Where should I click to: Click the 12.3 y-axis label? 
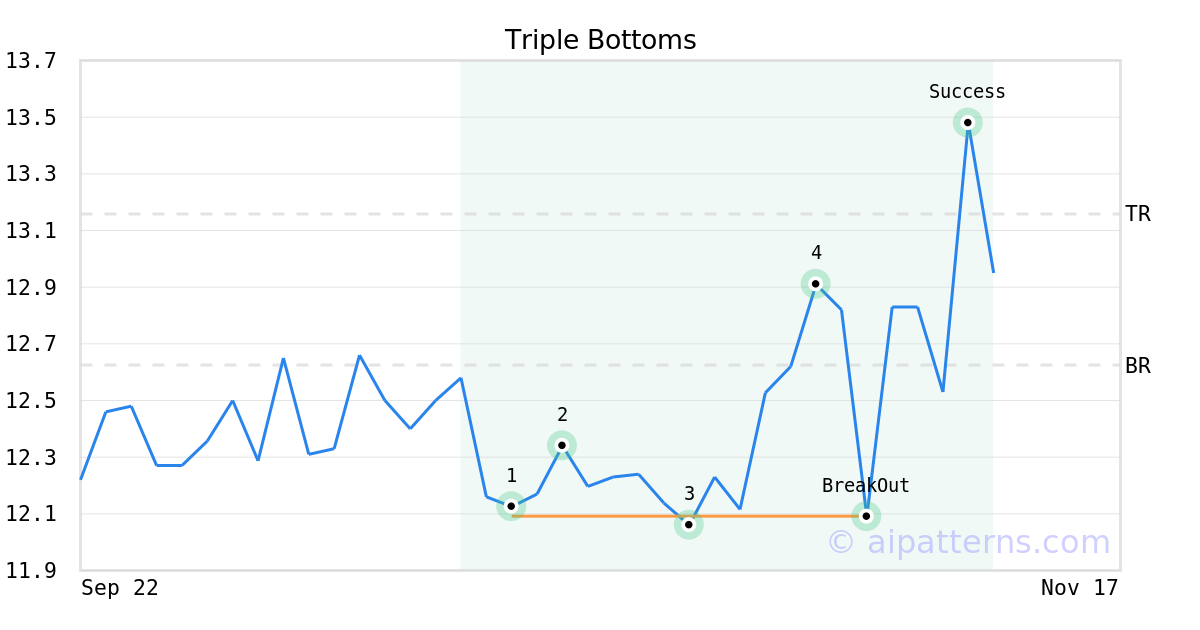tap(31, 458)
